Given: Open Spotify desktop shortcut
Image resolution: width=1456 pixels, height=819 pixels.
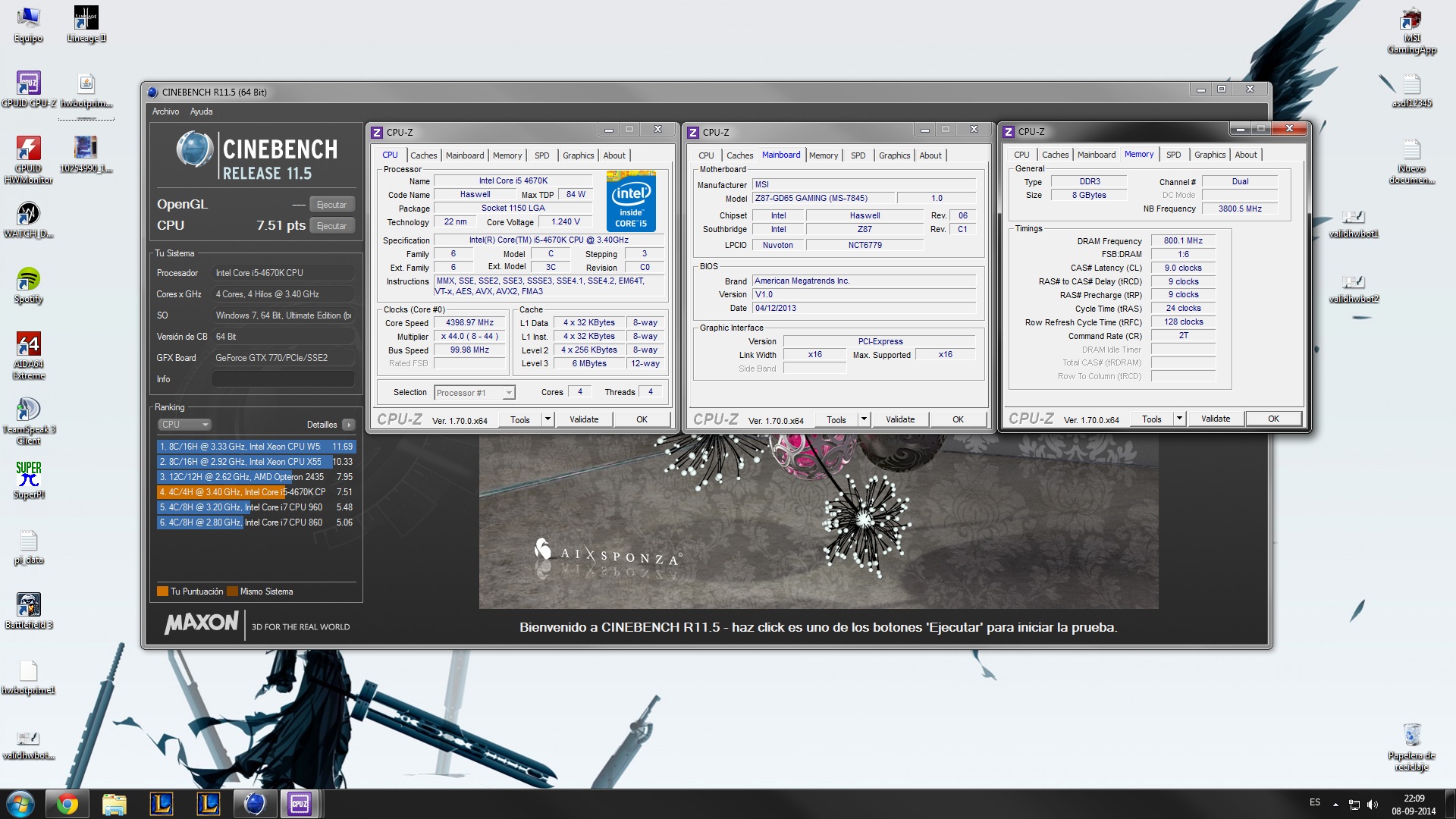Looking at the screenshot, I should click(x=29, y=285).
